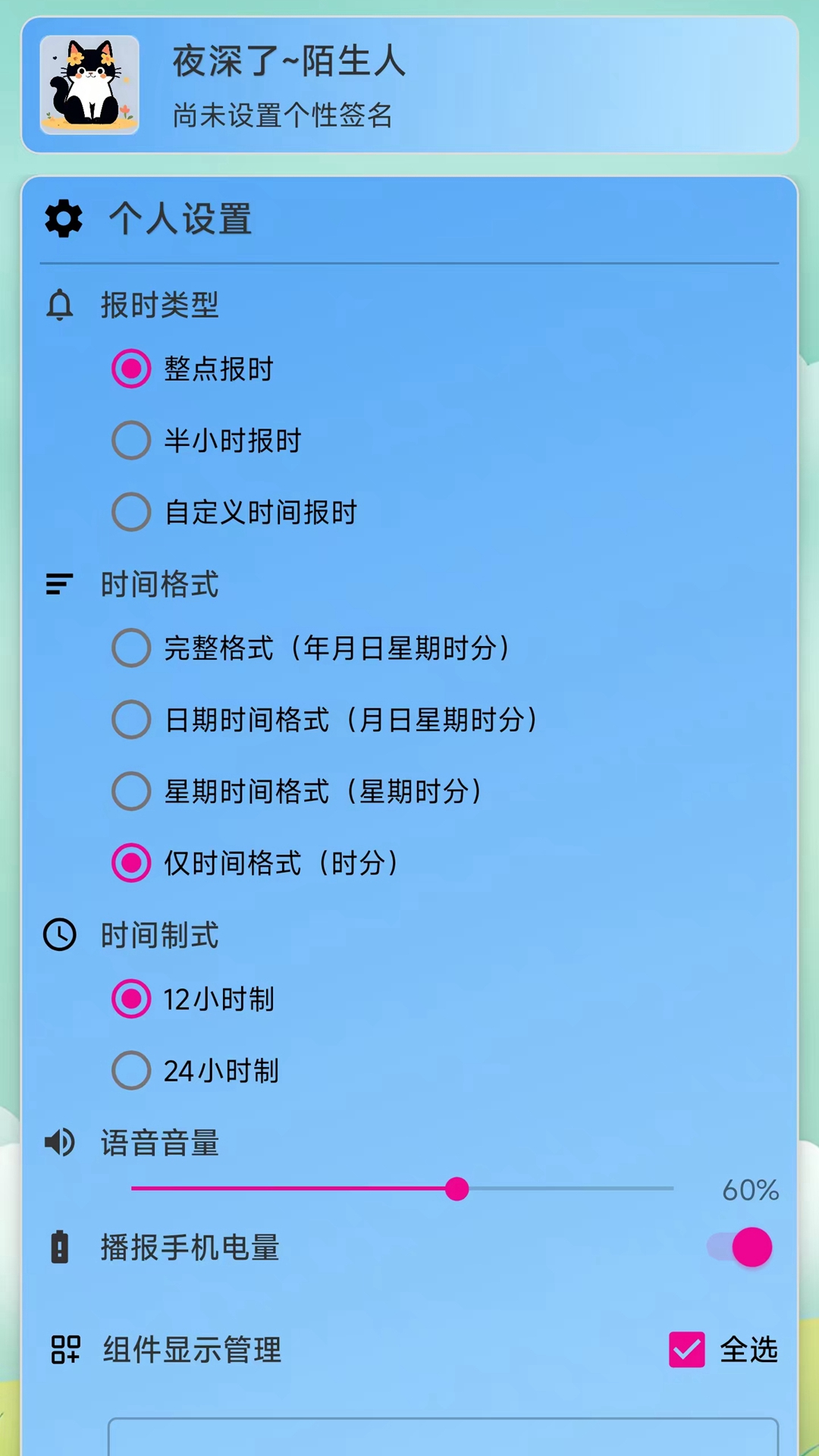Image resolution: width=819 pixels, height=1456 pixels.
Task: Tap the speaker icon beside 语音音量
Action: (60, 1142)
